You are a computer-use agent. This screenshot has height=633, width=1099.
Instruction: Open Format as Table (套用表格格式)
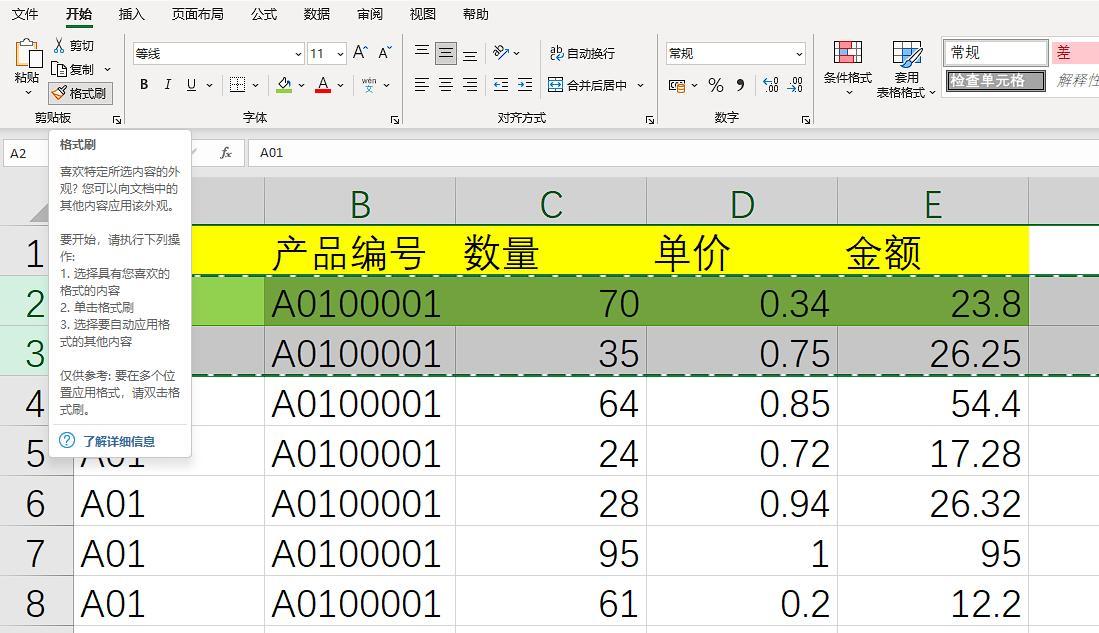click(x=906, y=69)
